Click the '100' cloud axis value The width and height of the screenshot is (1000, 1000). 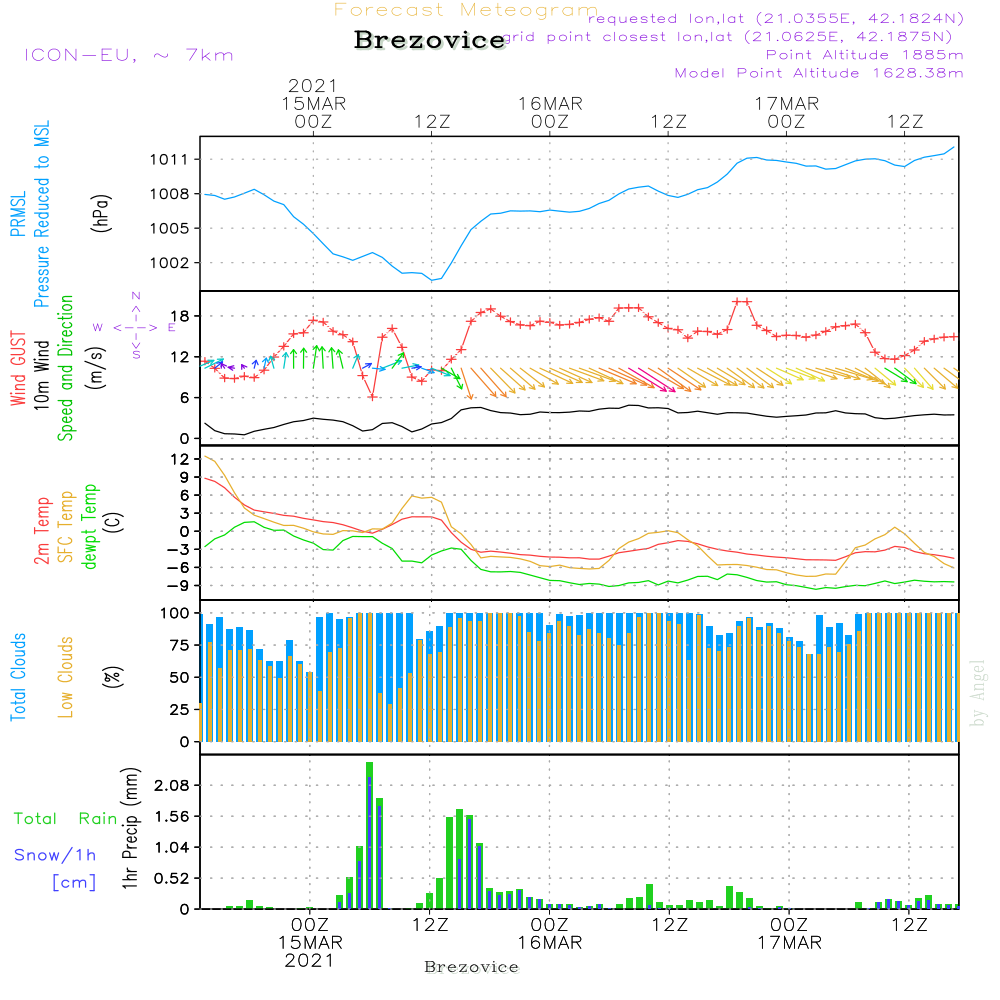pos(175,614)
